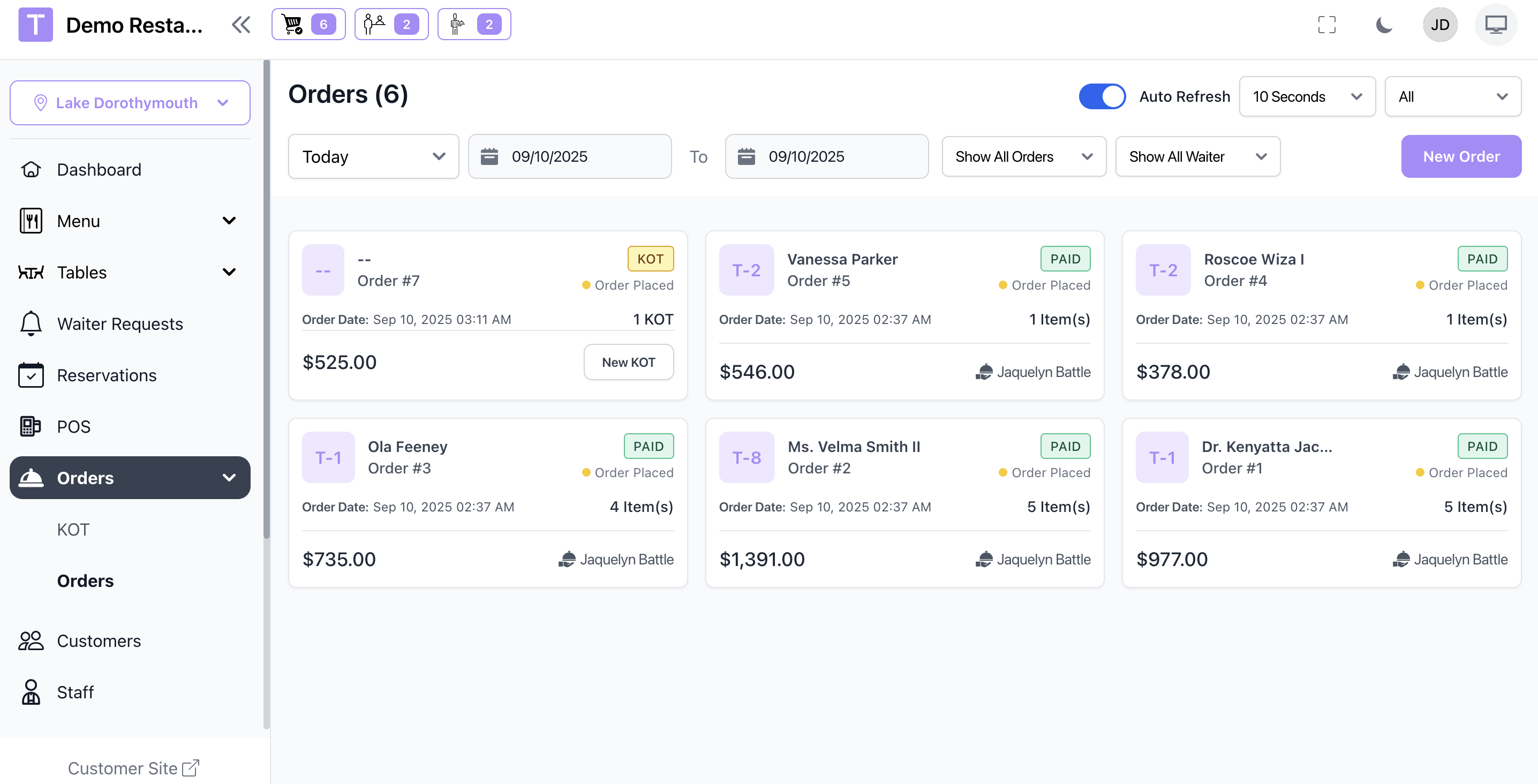Open Waiter Requests in the sidebar
Screen dimensions: 1538x784
tap(119, 323)
